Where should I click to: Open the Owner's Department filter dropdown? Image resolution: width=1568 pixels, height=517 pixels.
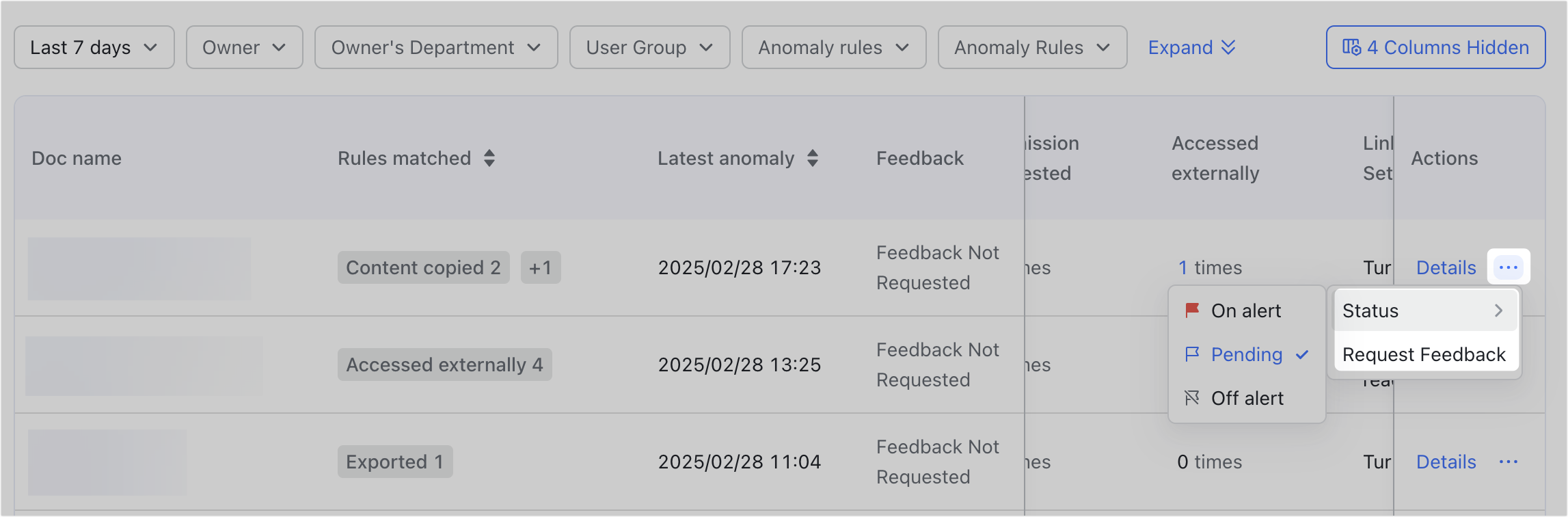(436, 47)
